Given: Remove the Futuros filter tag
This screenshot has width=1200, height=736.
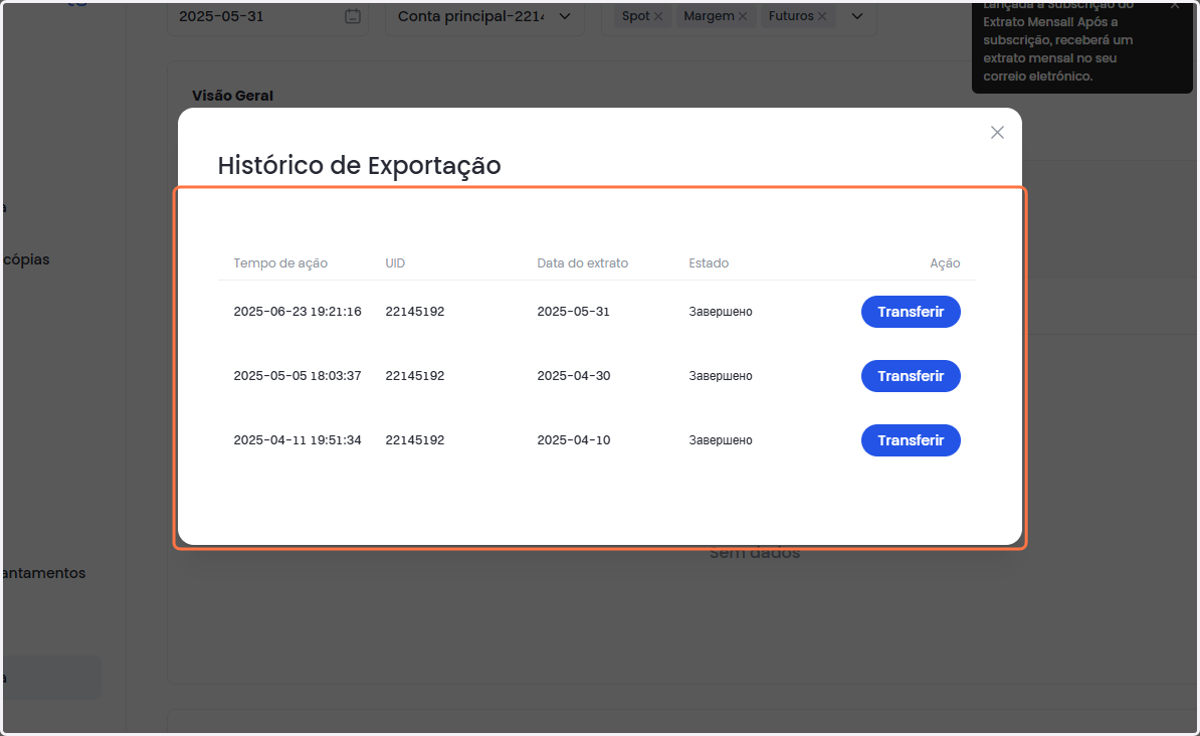Looking at the screenshot, I should tap(822, 17).
